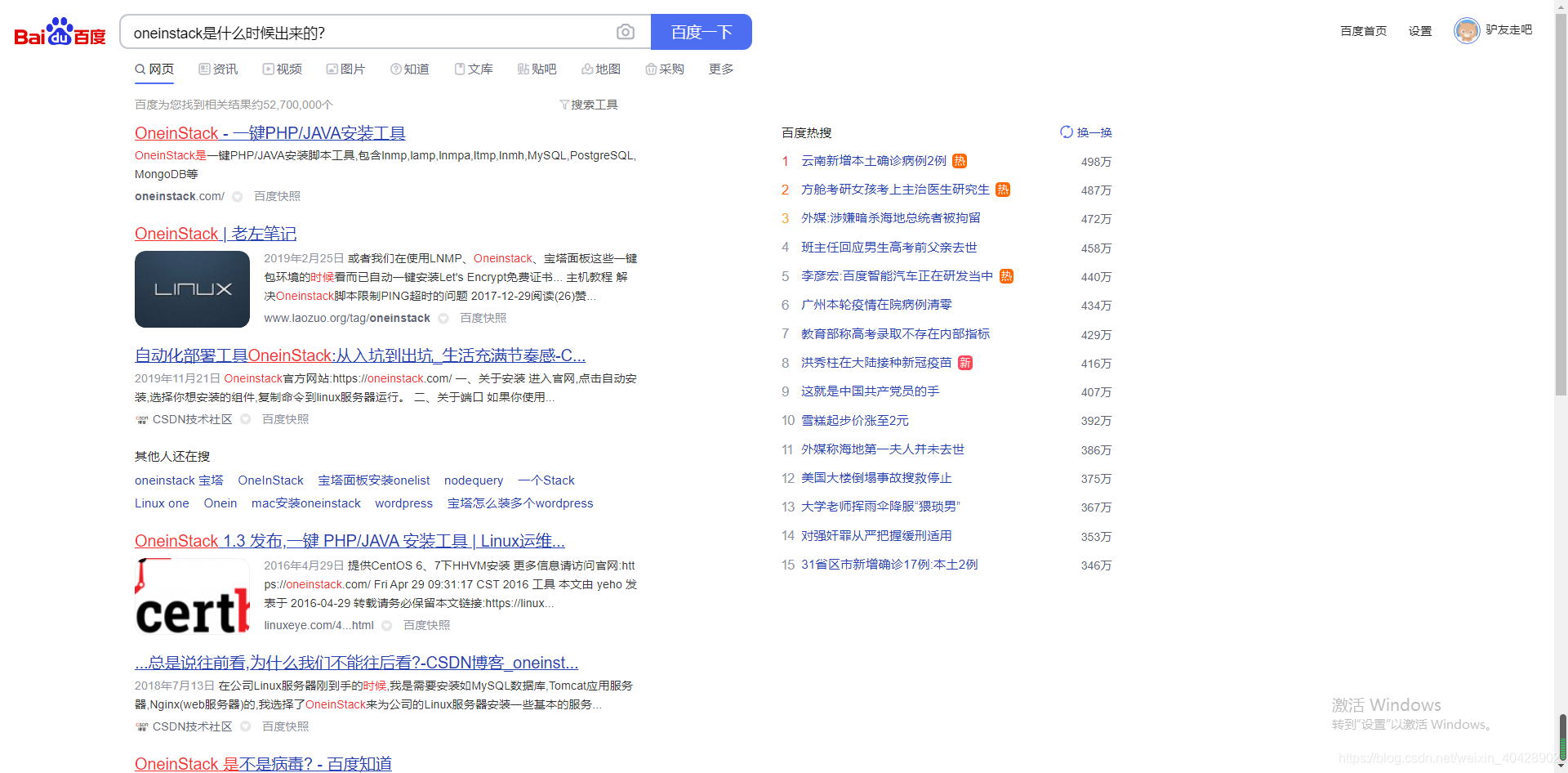Click related search wordpress

coord(404,503)
